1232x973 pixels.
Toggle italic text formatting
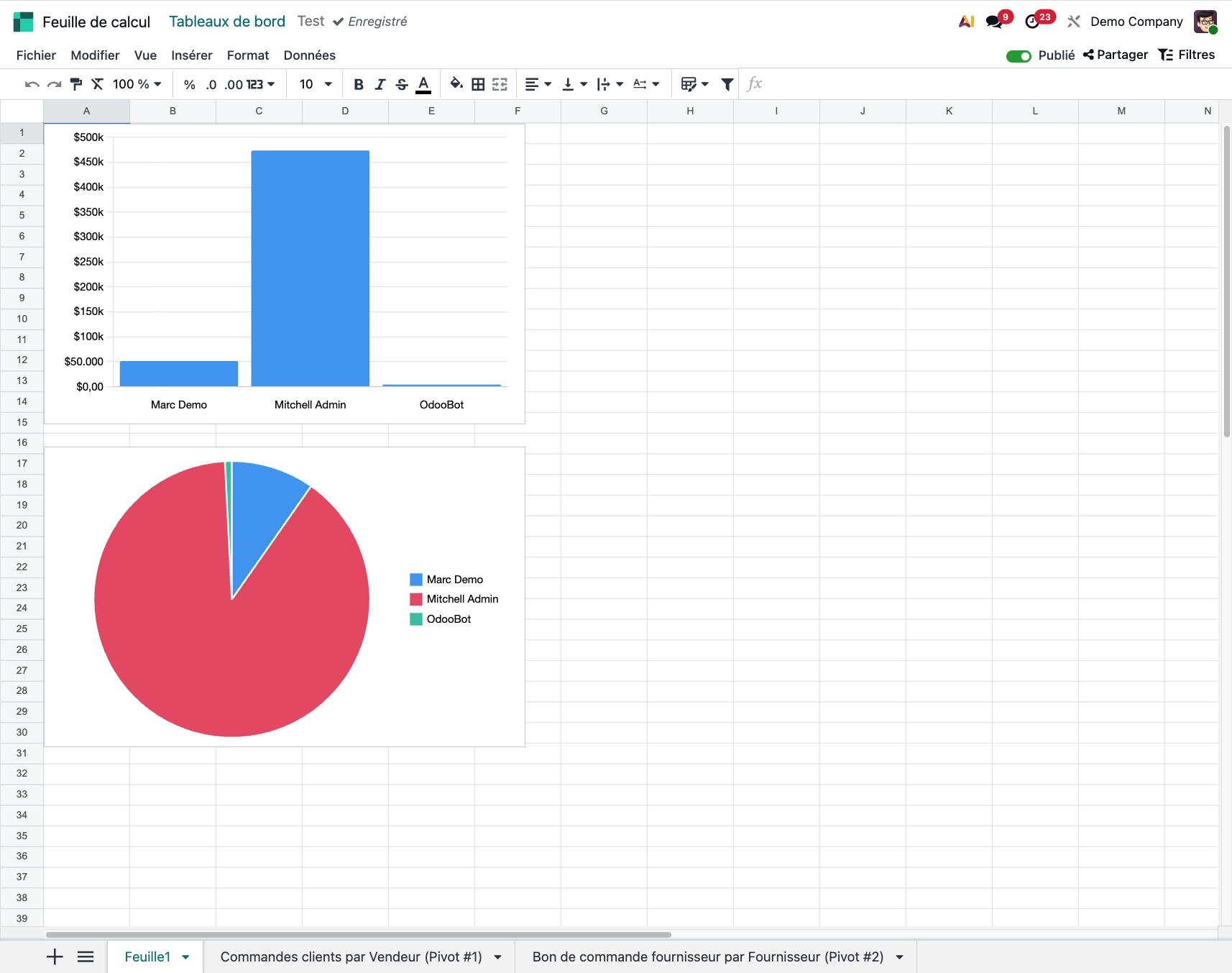click(380, 84)
